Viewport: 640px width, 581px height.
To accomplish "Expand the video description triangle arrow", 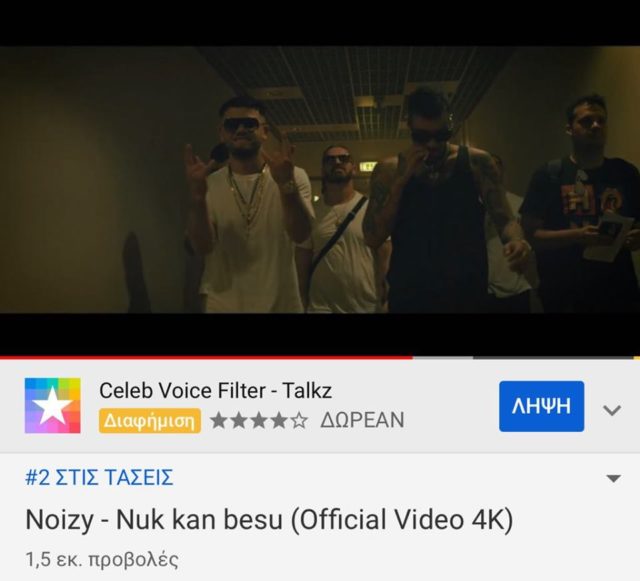I will click(x=613, y=478).
